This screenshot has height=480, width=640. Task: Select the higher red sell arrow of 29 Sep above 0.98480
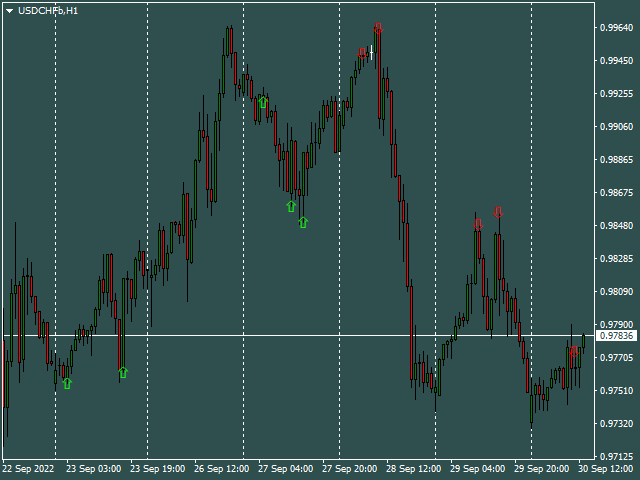498,213
